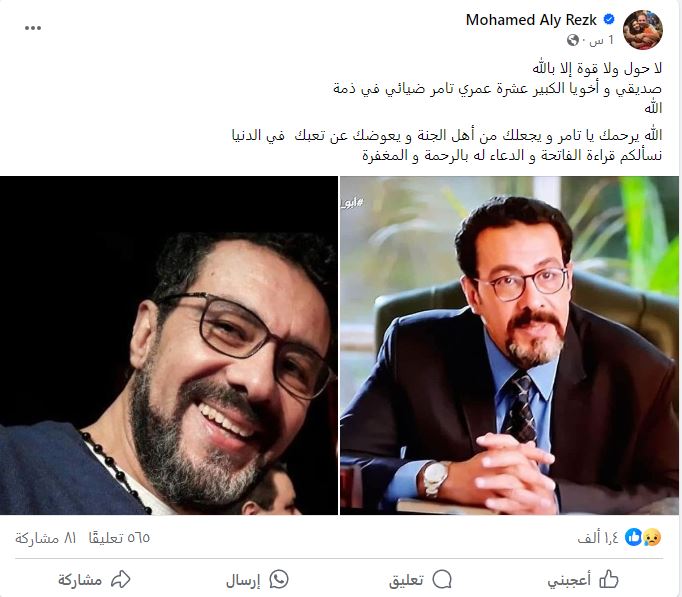Viewport: 682px width, 597px height.
Task: Open the Mohamed Aly Rezk profile link
Action: pos(531,20)
